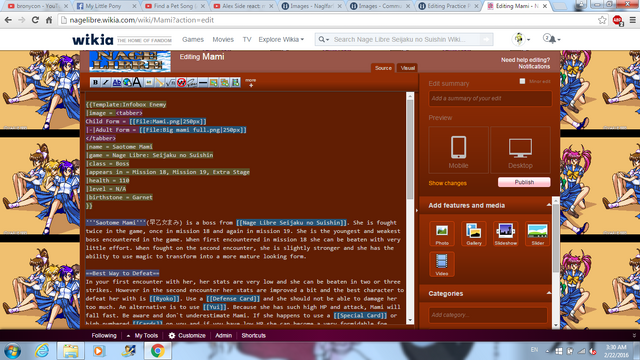Launch Internet Explorer from taskbar
The width and height of the screenshot is (640, 360).
click(42, 351)
